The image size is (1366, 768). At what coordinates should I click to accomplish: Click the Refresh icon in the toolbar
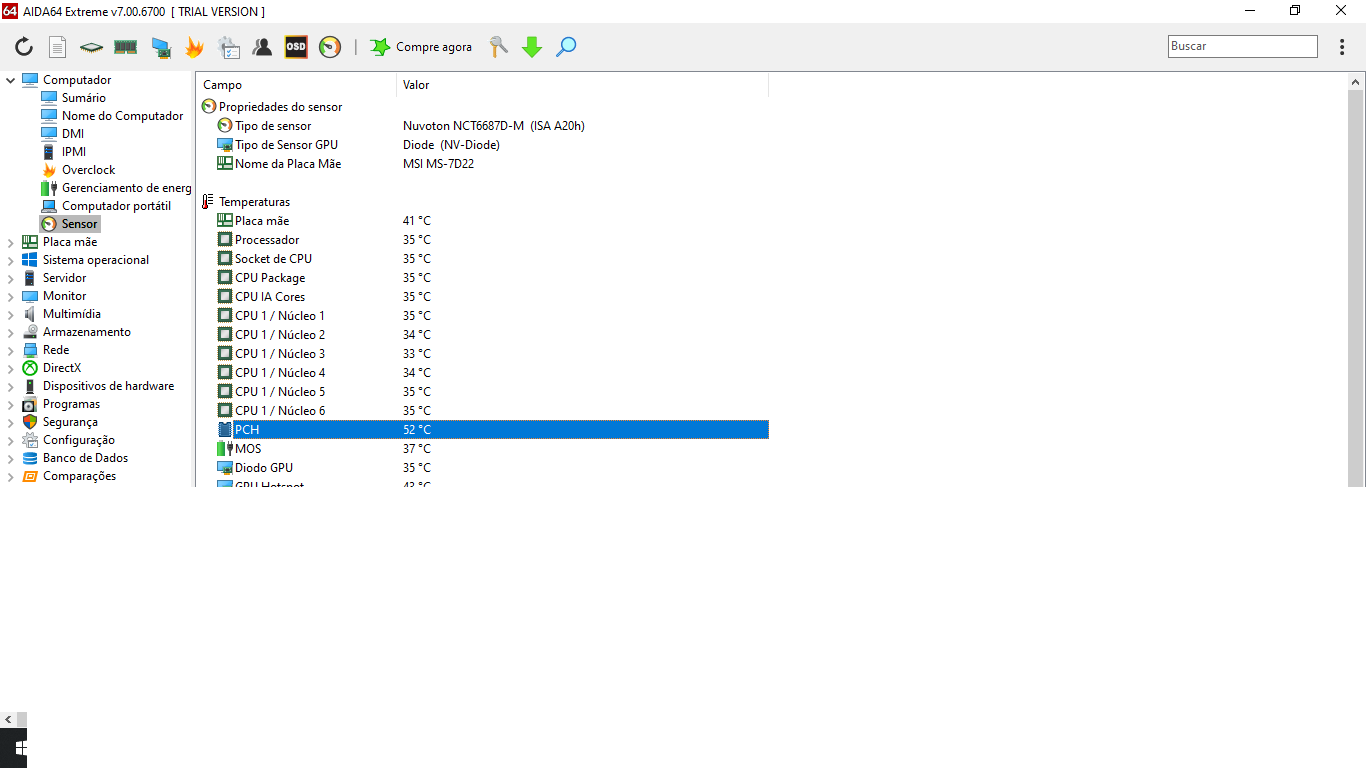[x=24, y=47]
